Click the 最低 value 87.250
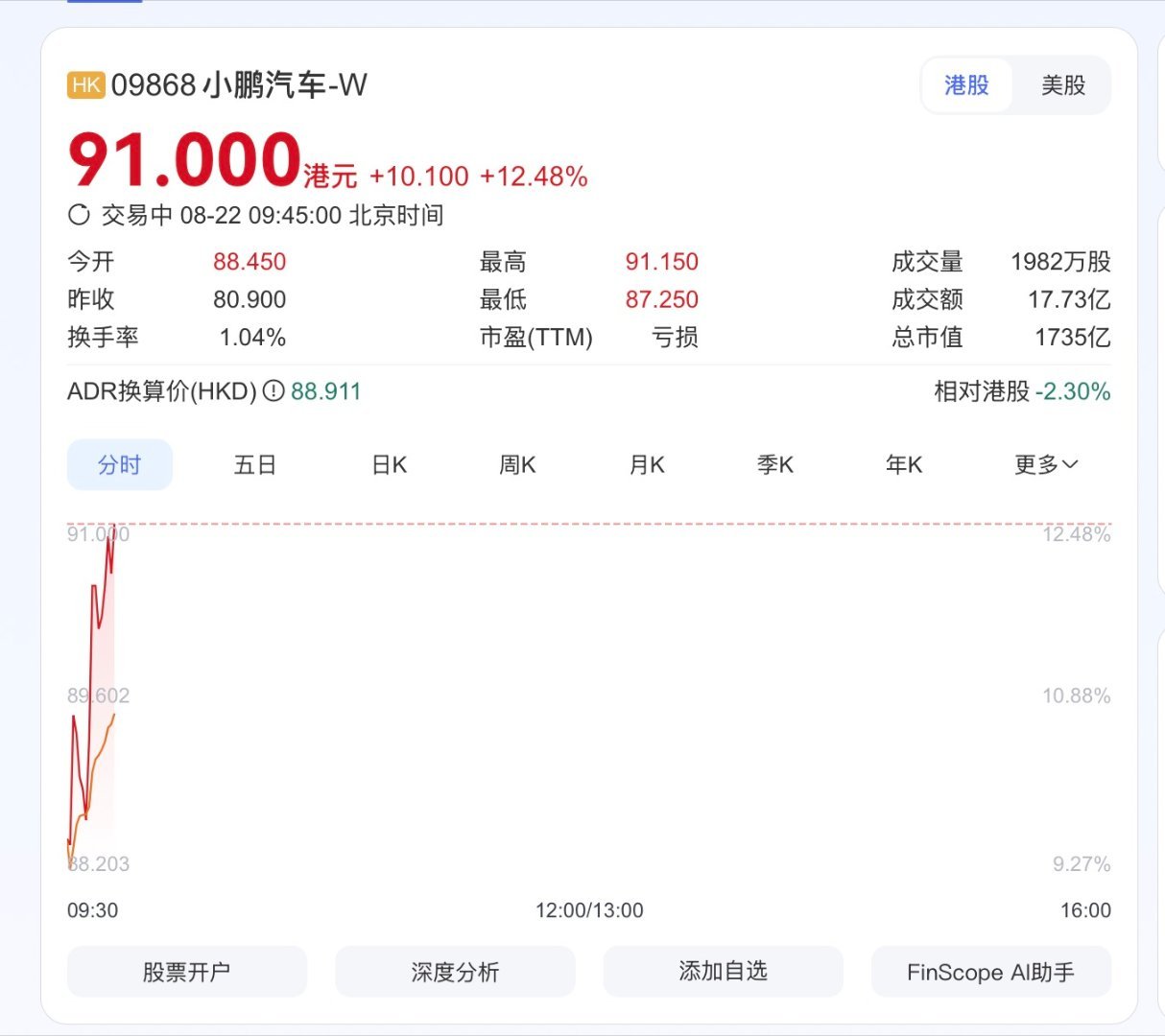The image size is (1165, 1036). 662,299
